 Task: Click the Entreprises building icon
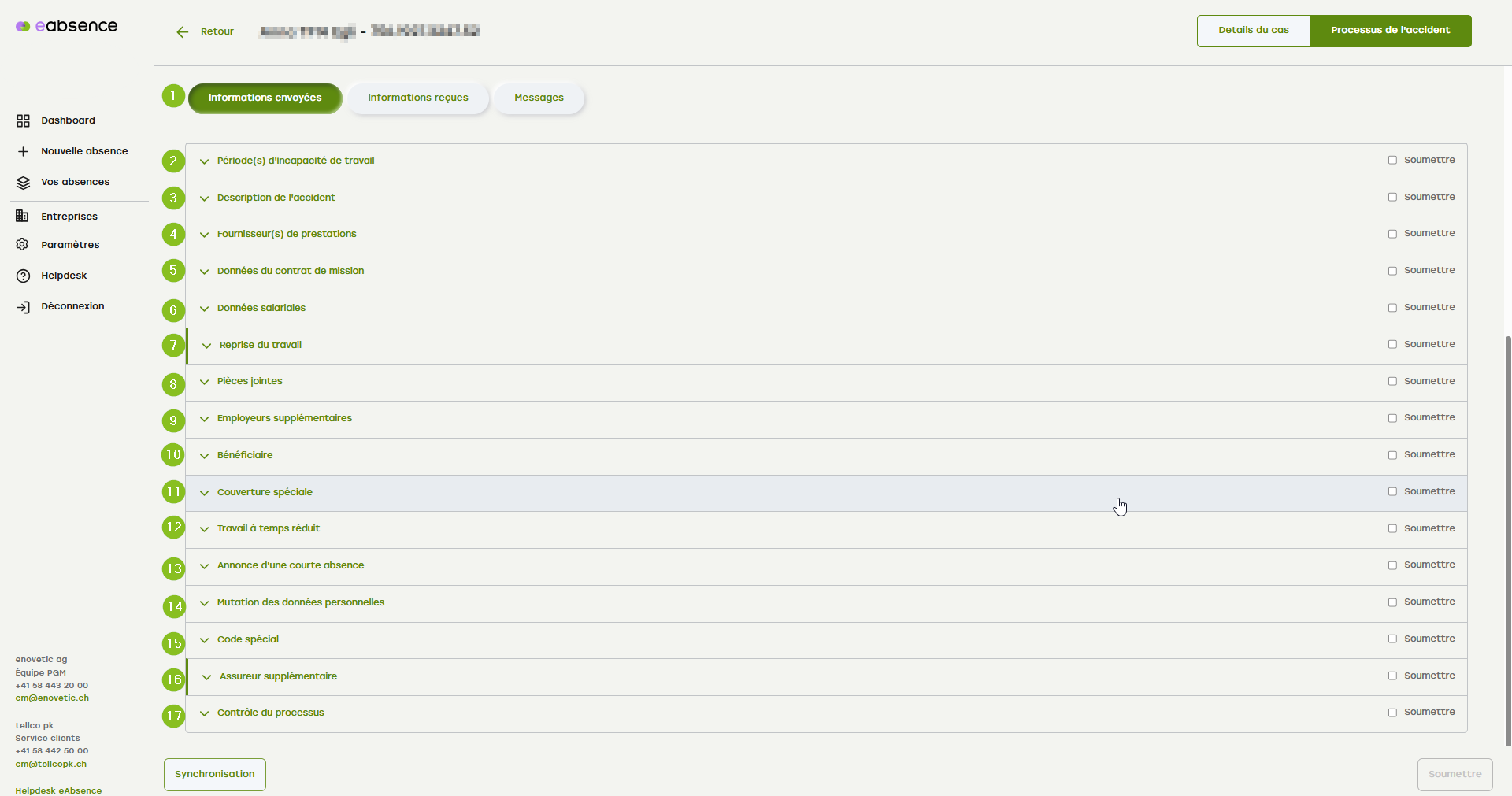(x=23, y=217)
